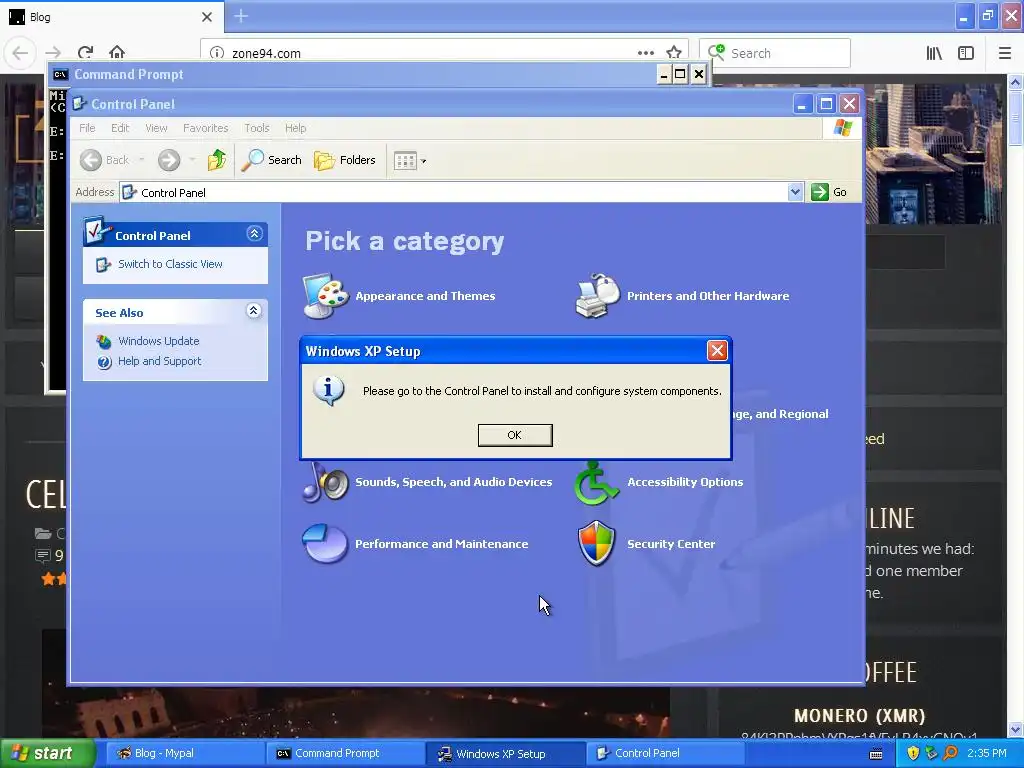Click the Back button in Control Panel toolbar

click(x=104, y=160)
